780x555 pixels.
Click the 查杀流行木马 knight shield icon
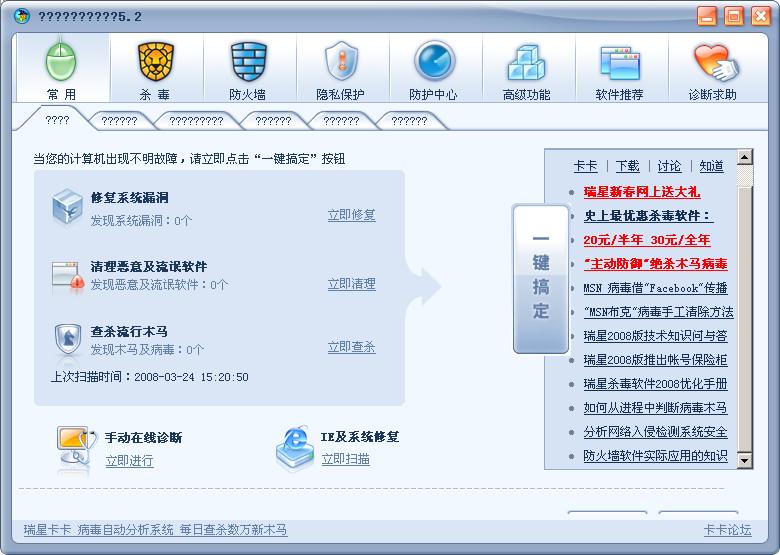[67, 341]
